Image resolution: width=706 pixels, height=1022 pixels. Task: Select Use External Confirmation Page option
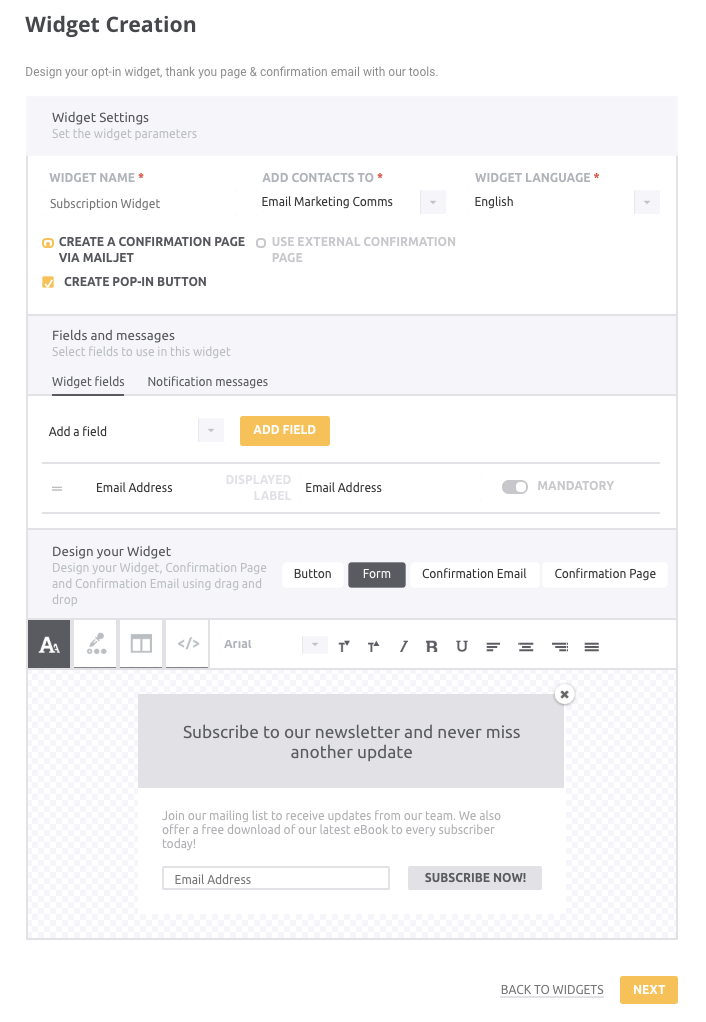click(x=261, y=243)
